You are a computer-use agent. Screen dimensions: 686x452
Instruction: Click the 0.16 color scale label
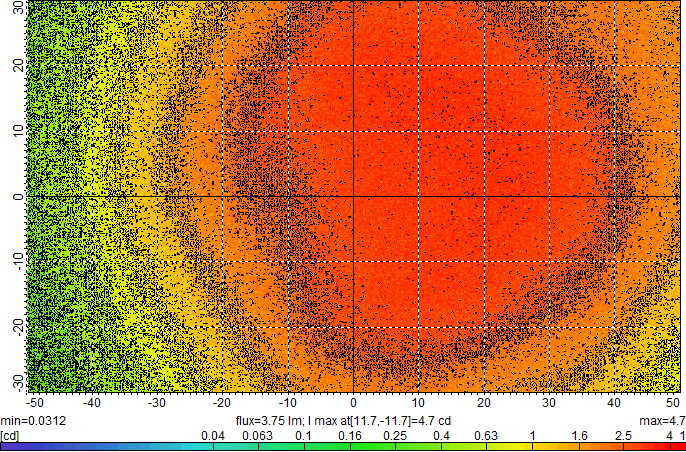(x=349, y=436)
